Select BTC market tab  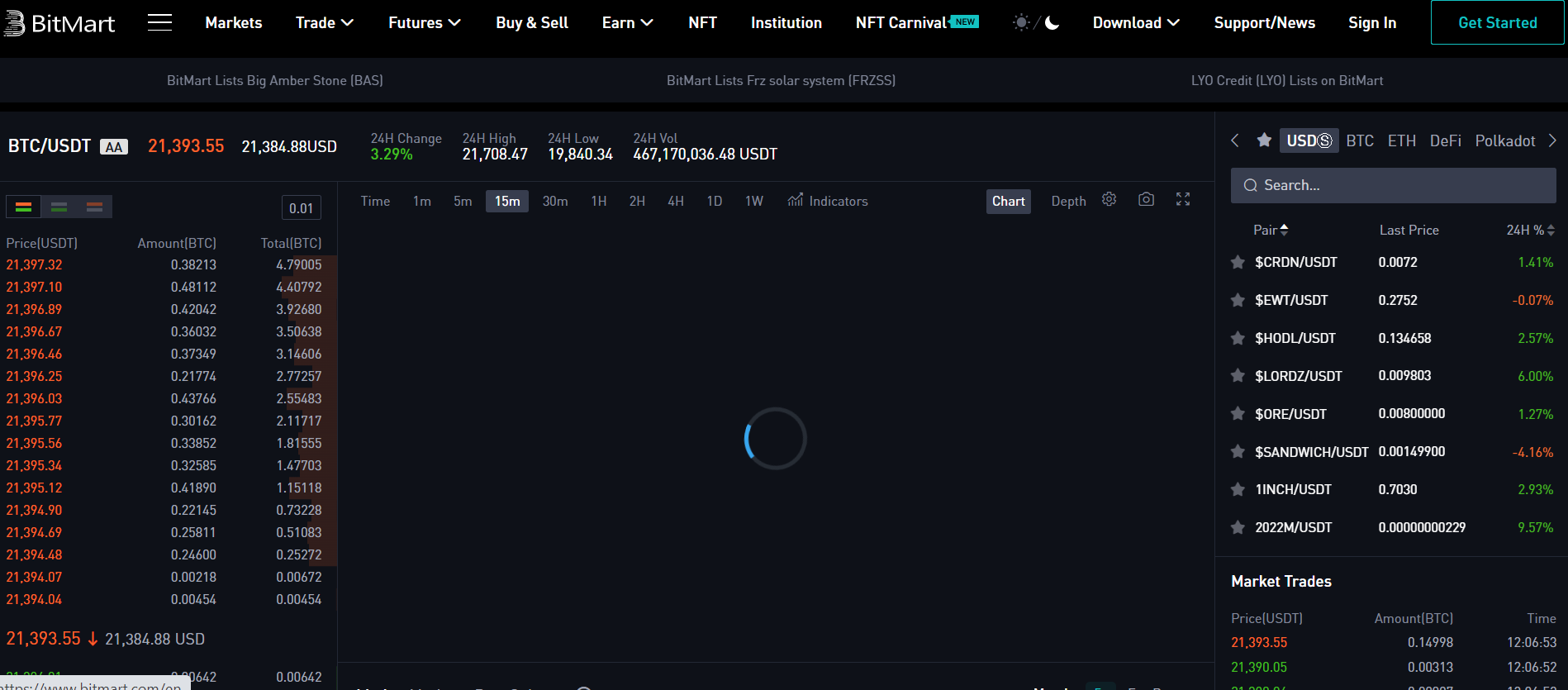[1360, 140]
